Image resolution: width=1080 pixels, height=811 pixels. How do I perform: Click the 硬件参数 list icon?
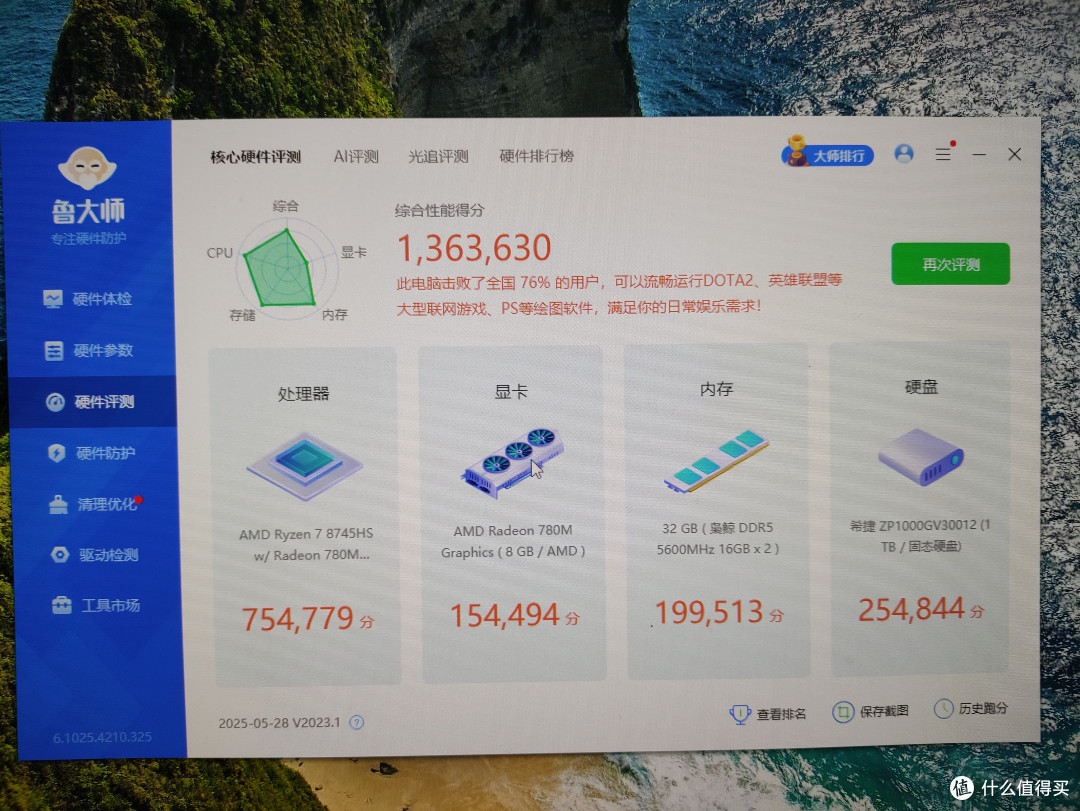(x=54, y=351)
